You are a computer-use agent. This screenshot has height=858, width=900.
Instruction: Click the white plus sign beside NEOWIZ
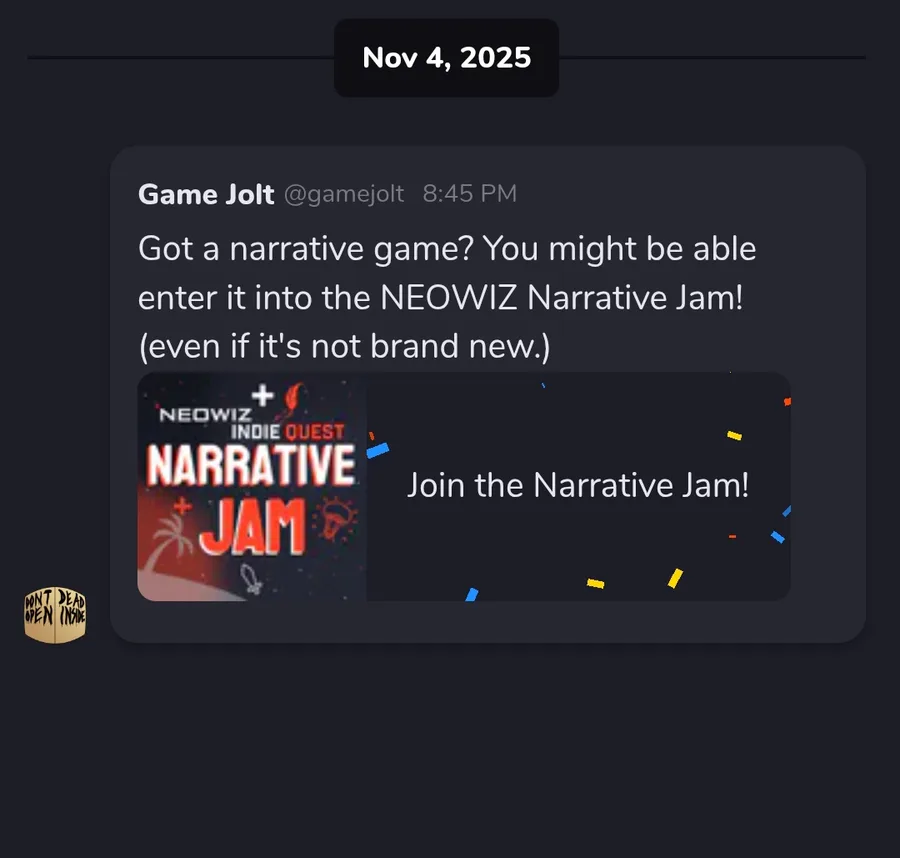[x=263, y=395]
